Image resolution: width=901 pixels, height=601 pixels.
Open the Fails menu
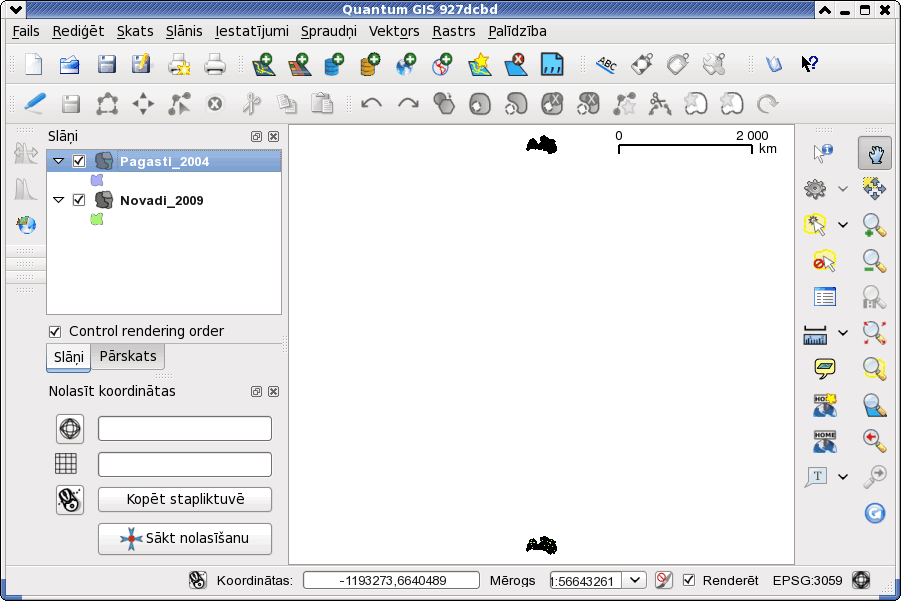pyautogui.click(x=26, y=32)
